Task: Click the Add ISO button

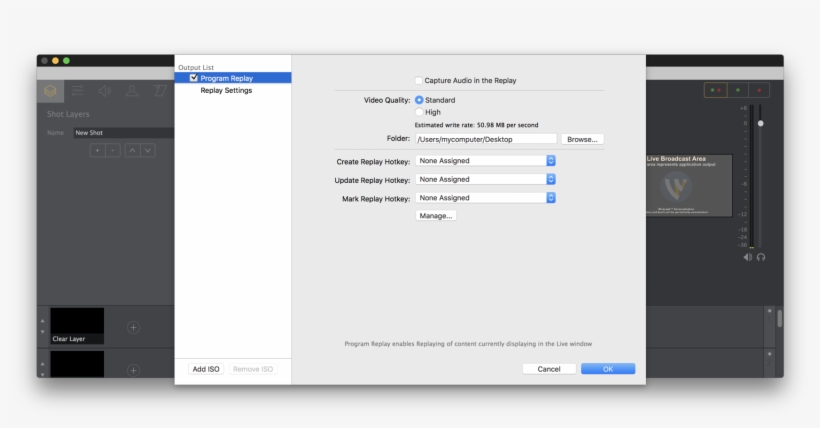Action: coord(206,369)
